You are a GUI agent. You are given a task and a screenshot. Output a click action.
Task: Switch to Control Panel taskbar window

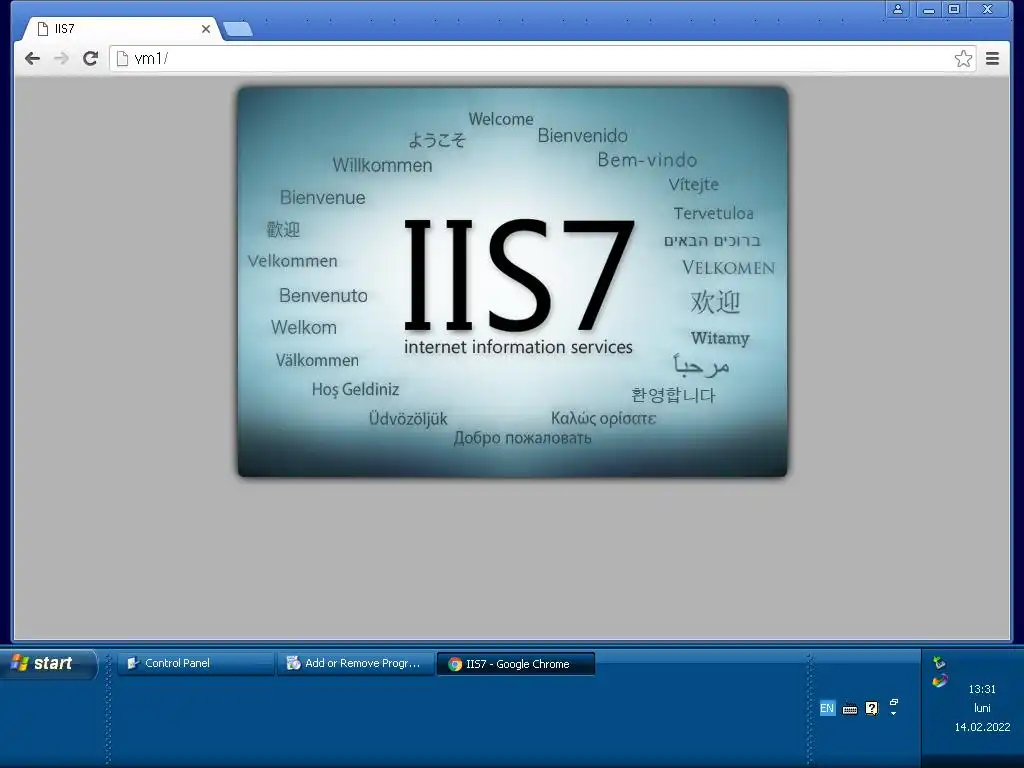pos(196,664)
